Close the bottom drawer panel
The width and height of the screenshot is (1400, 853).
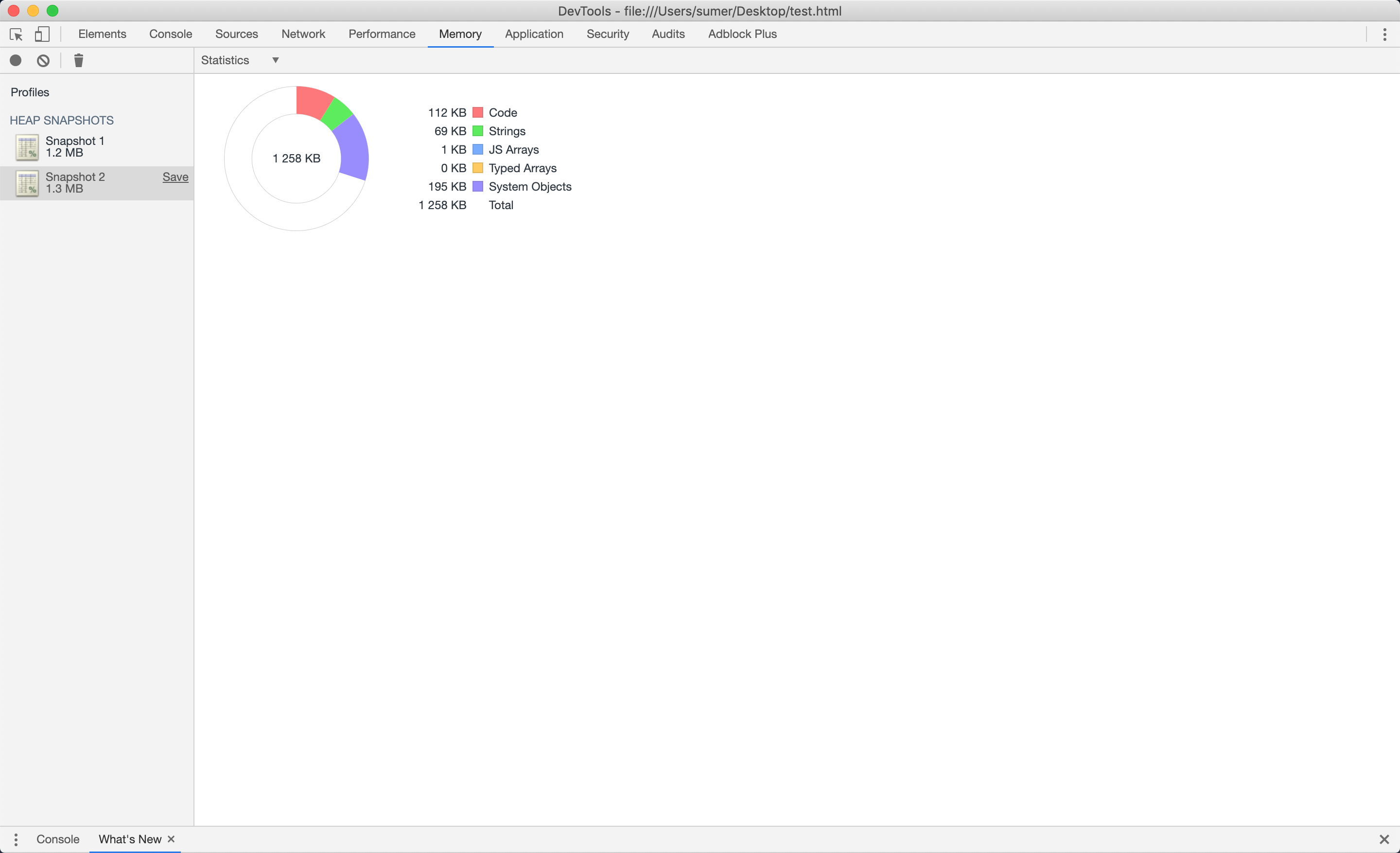(1384, 839)
